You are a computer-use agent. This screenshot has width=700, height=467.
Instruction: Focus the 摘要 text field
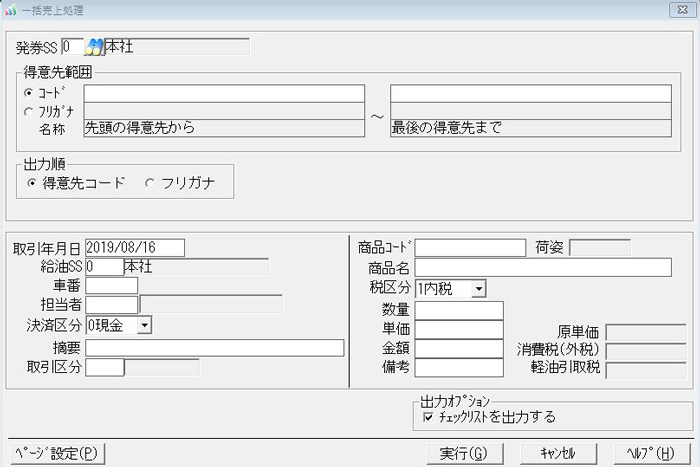214,347
